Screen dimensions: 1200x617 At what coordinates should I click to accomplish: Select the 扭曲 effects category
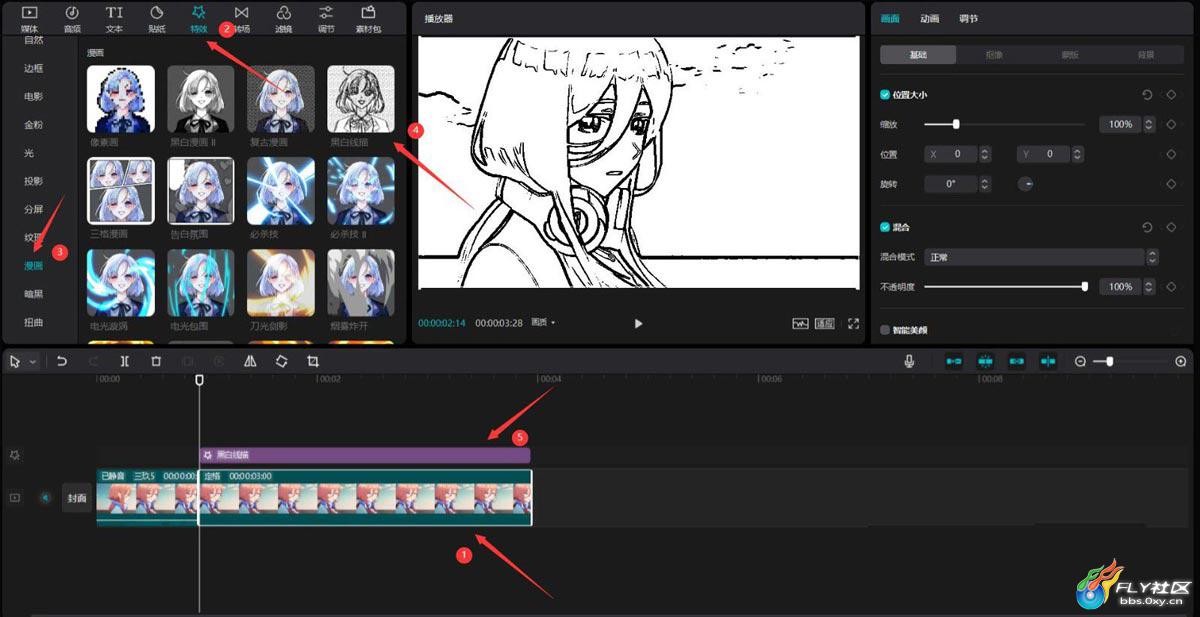(x=34, y=322)
